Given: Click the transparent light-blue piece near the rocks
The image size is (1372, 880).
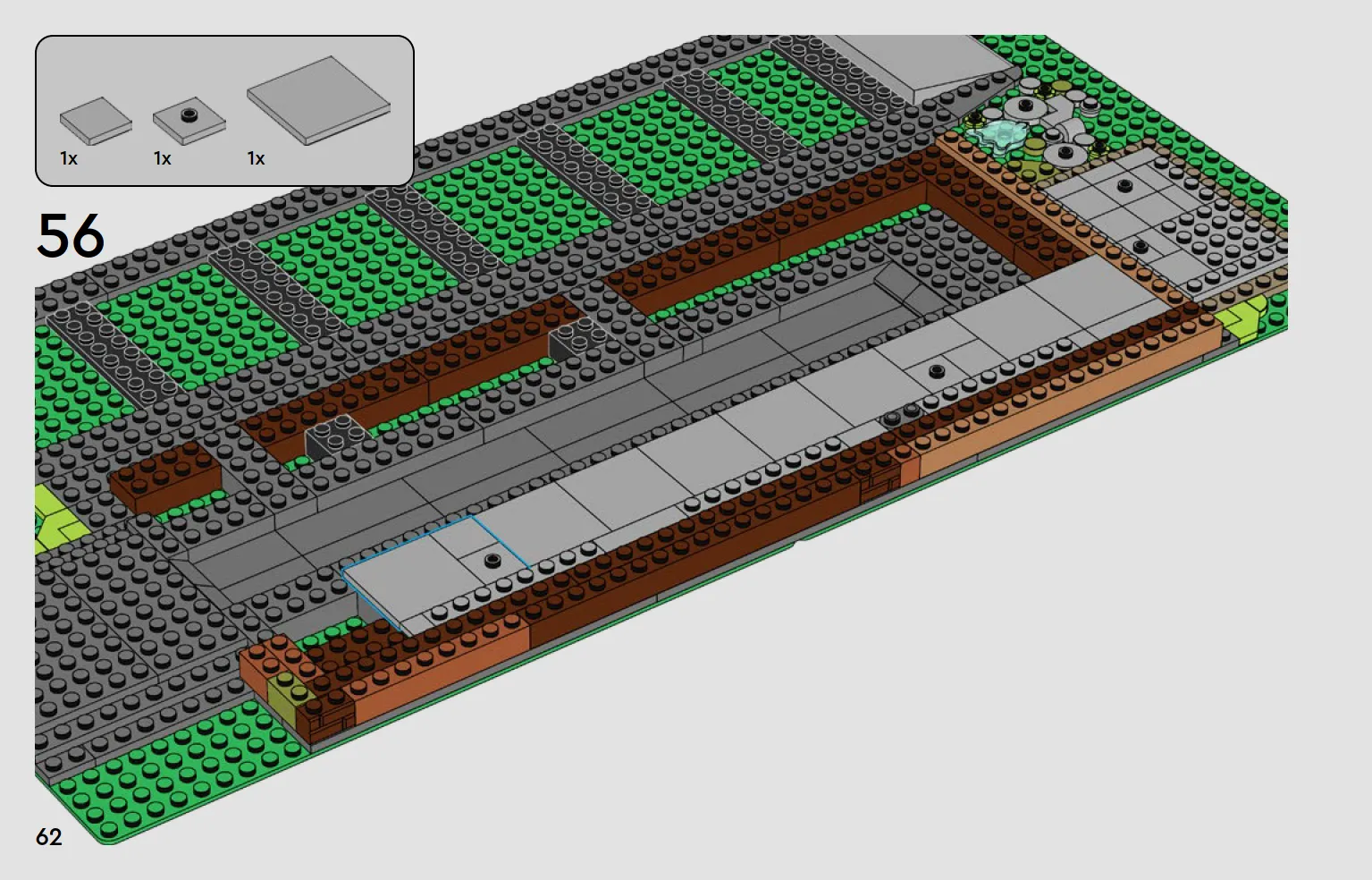Looking at the screenshot, I should (x=998, y=136).
